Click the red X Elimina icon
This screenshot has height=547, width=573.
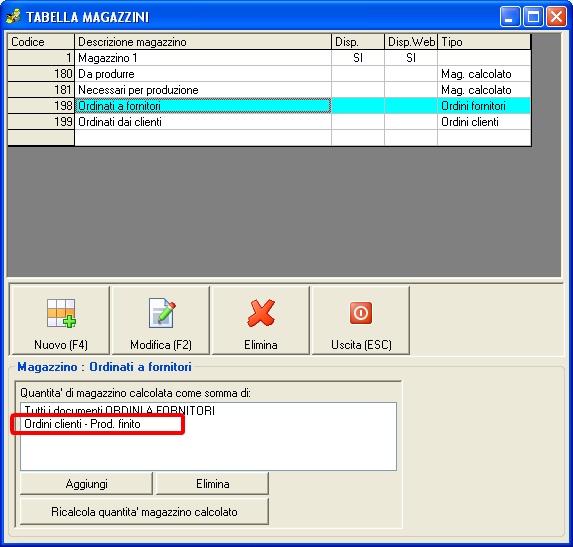[x=261, y=313]
